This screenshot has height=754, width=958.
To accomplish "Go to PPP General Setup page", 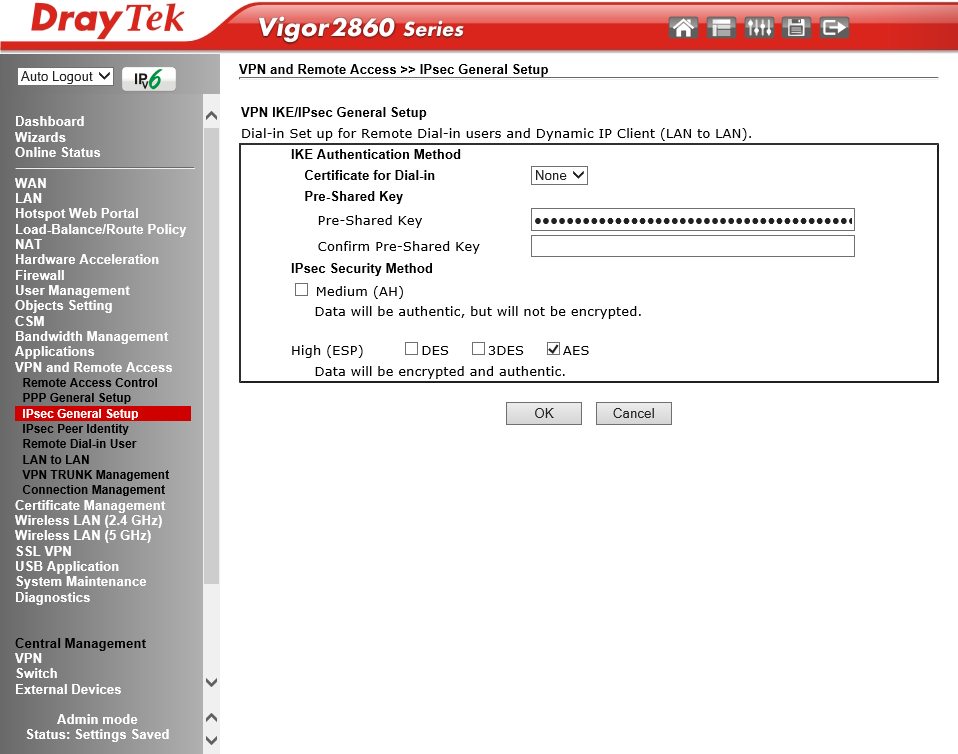I will point(76,398).
